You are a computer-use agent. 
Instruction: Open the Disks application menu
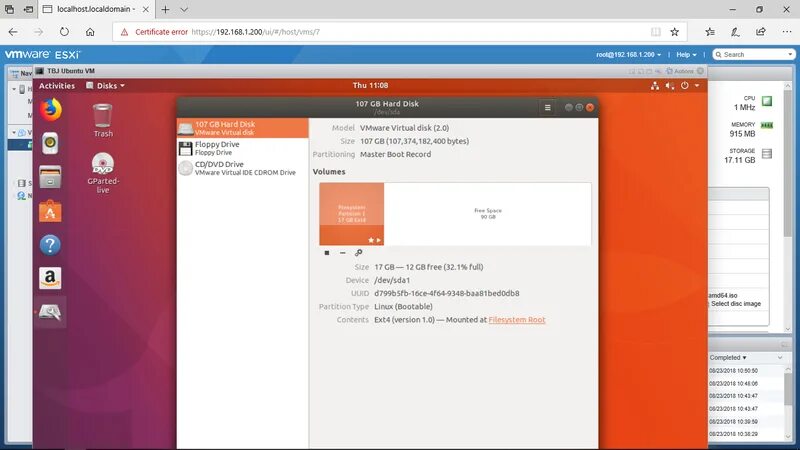tap(106, 86)
